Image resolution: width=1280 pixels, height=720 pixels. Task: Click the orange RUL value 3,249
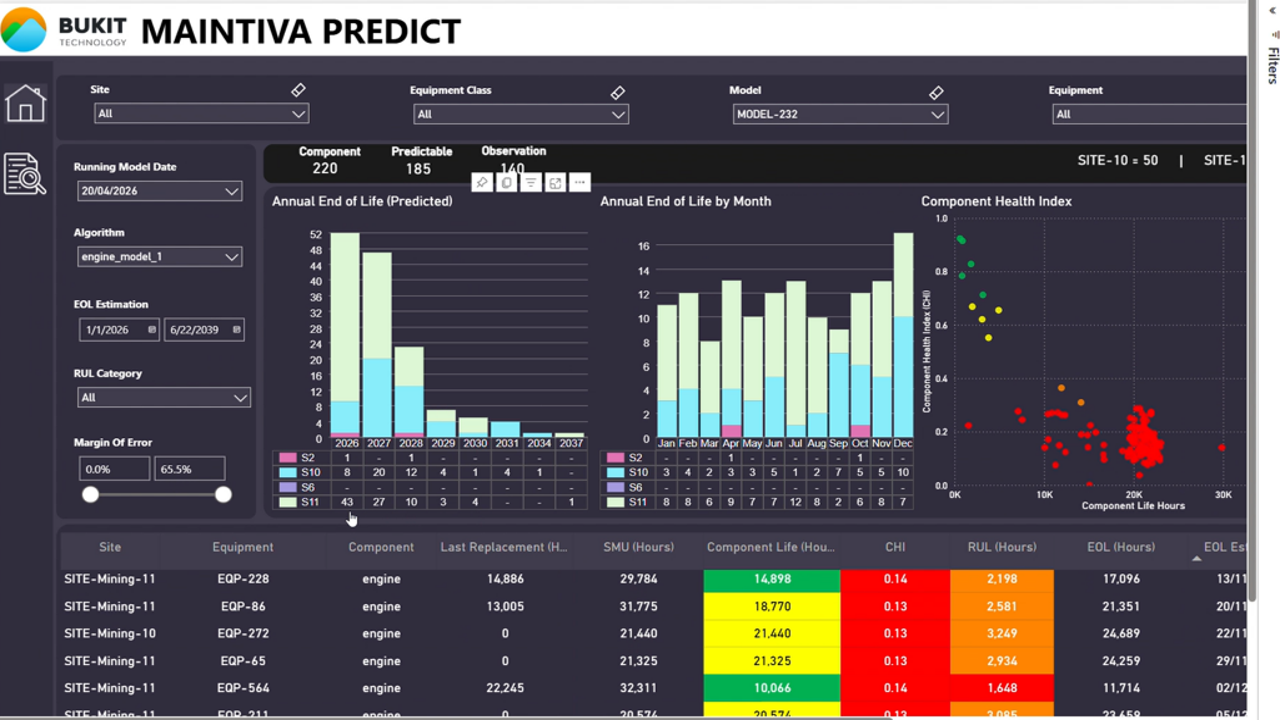pos(1002,633)
